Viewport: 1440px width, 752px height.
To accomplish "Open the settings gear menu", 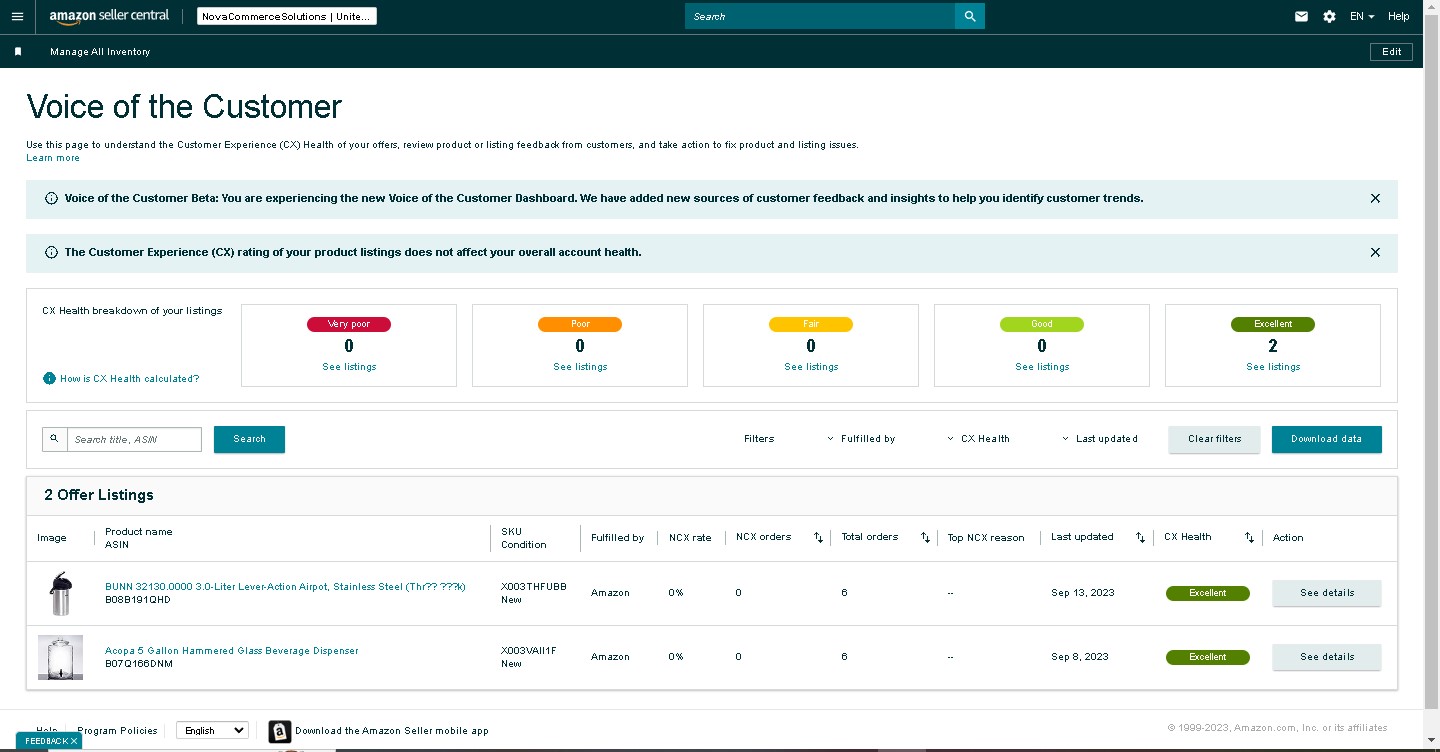I will click(1329, 16).
